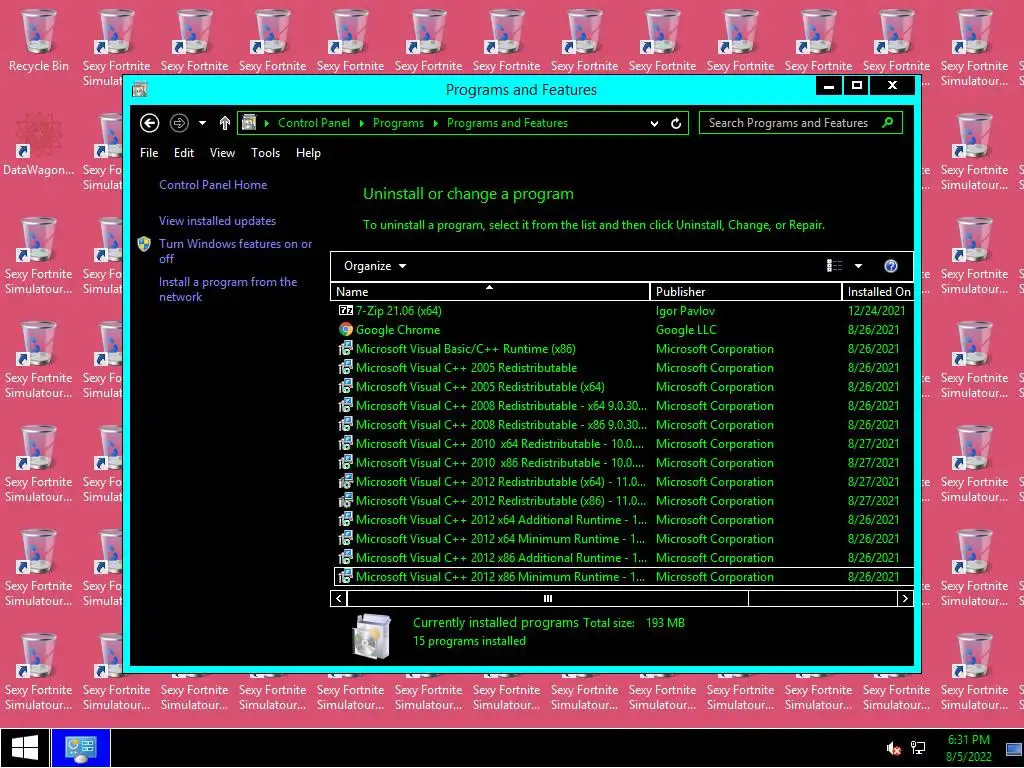Expand the arrow after Programs breadcrumb

436,123
